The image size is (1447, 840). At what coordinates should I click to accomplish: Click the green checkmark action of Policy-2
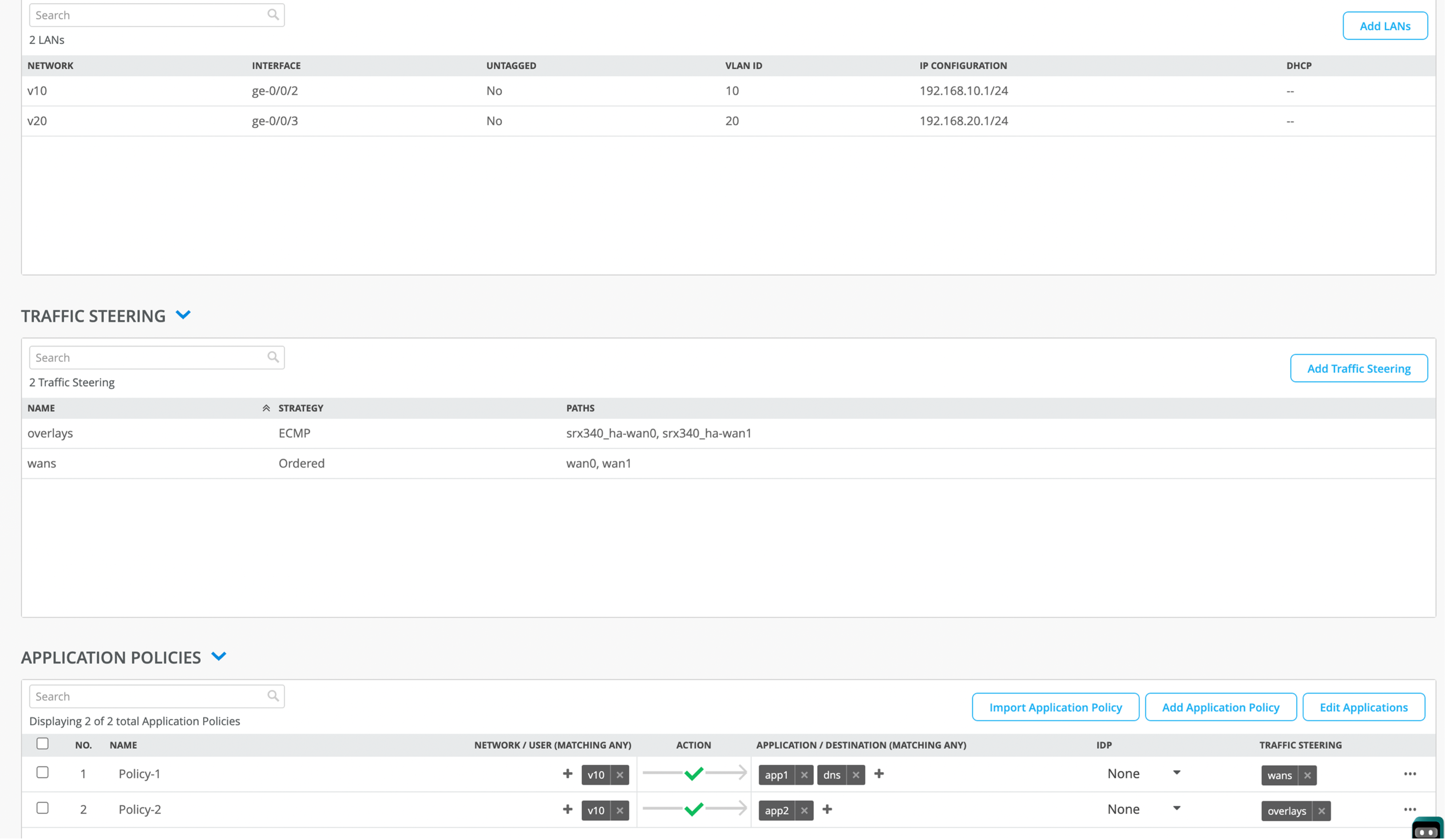pos(694,809)
